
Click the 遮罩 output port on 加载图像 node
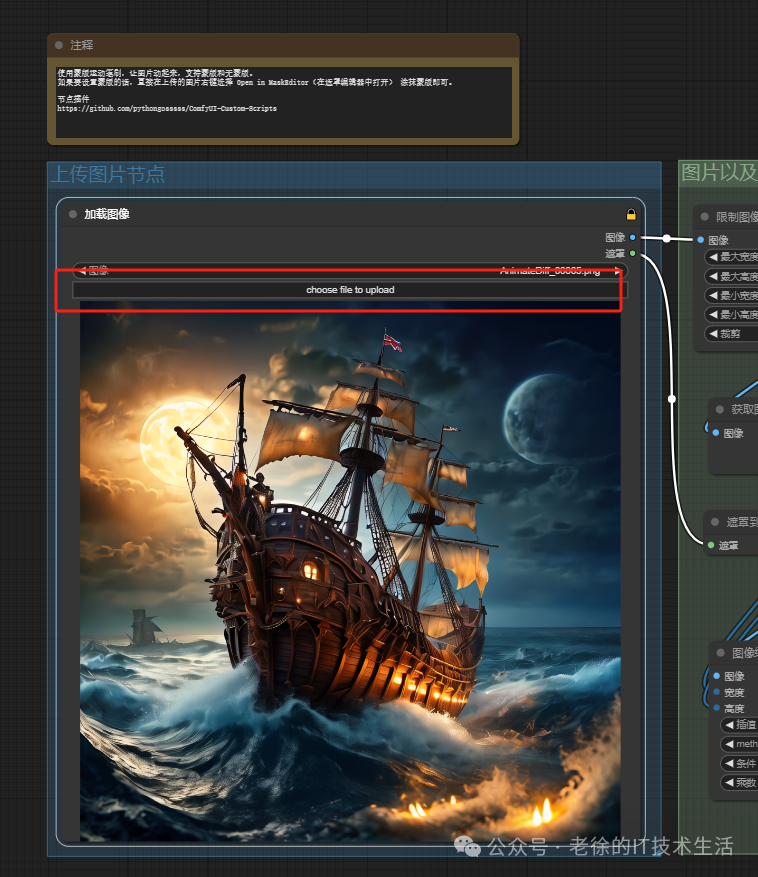(x=633, y=253)
